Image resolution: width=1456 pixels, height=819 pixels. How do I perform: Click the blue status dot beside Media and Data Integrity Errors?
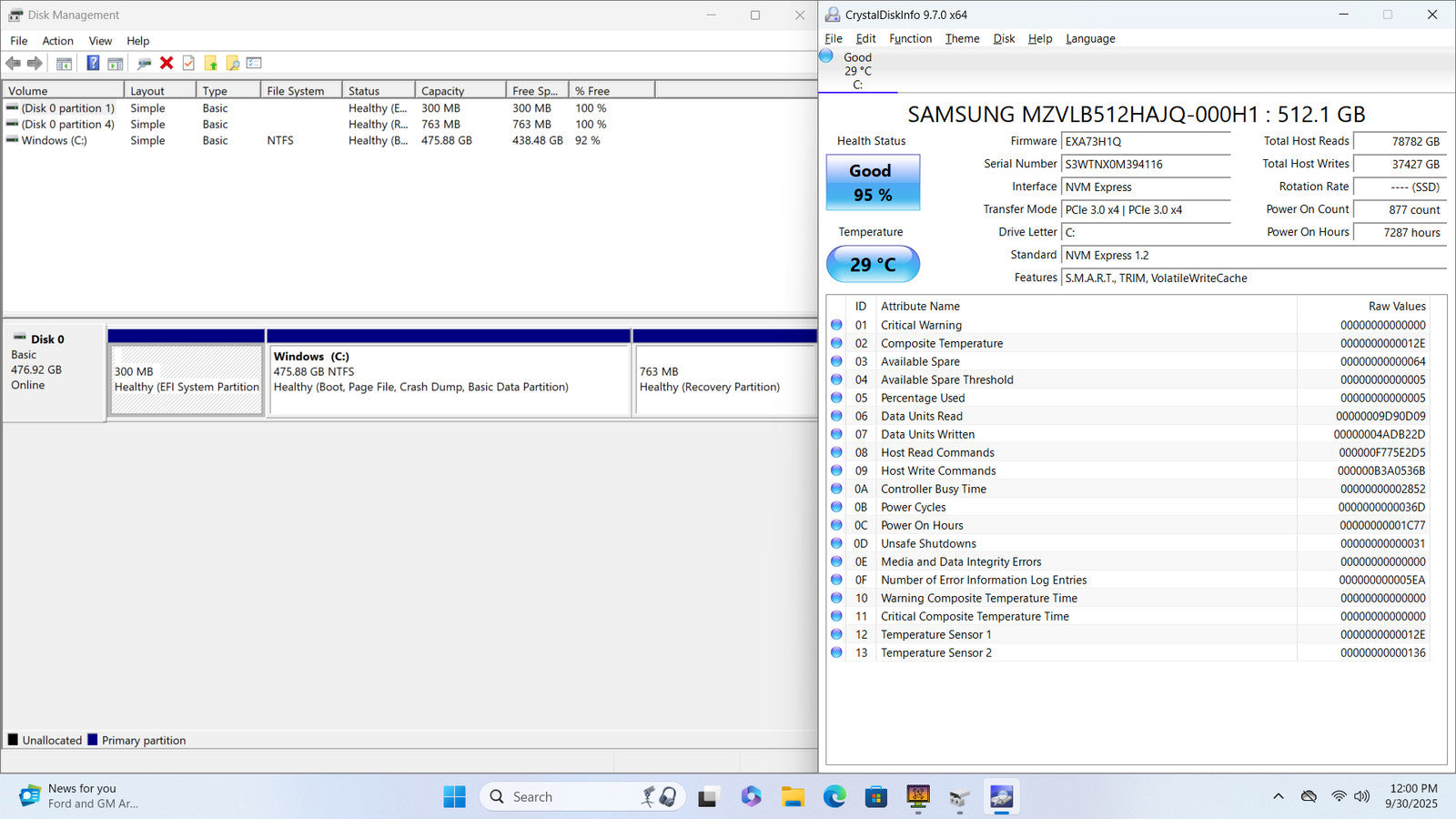pos(836,561)
